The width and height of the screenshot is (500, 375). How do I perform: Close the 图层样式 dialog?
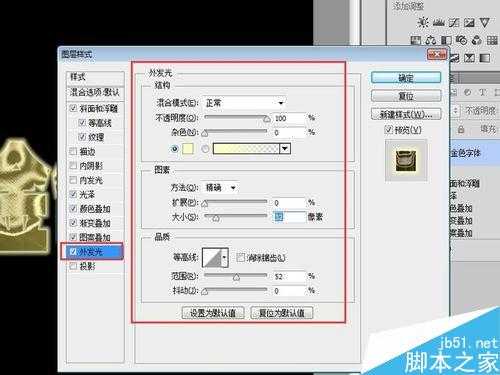pos(437,54)
